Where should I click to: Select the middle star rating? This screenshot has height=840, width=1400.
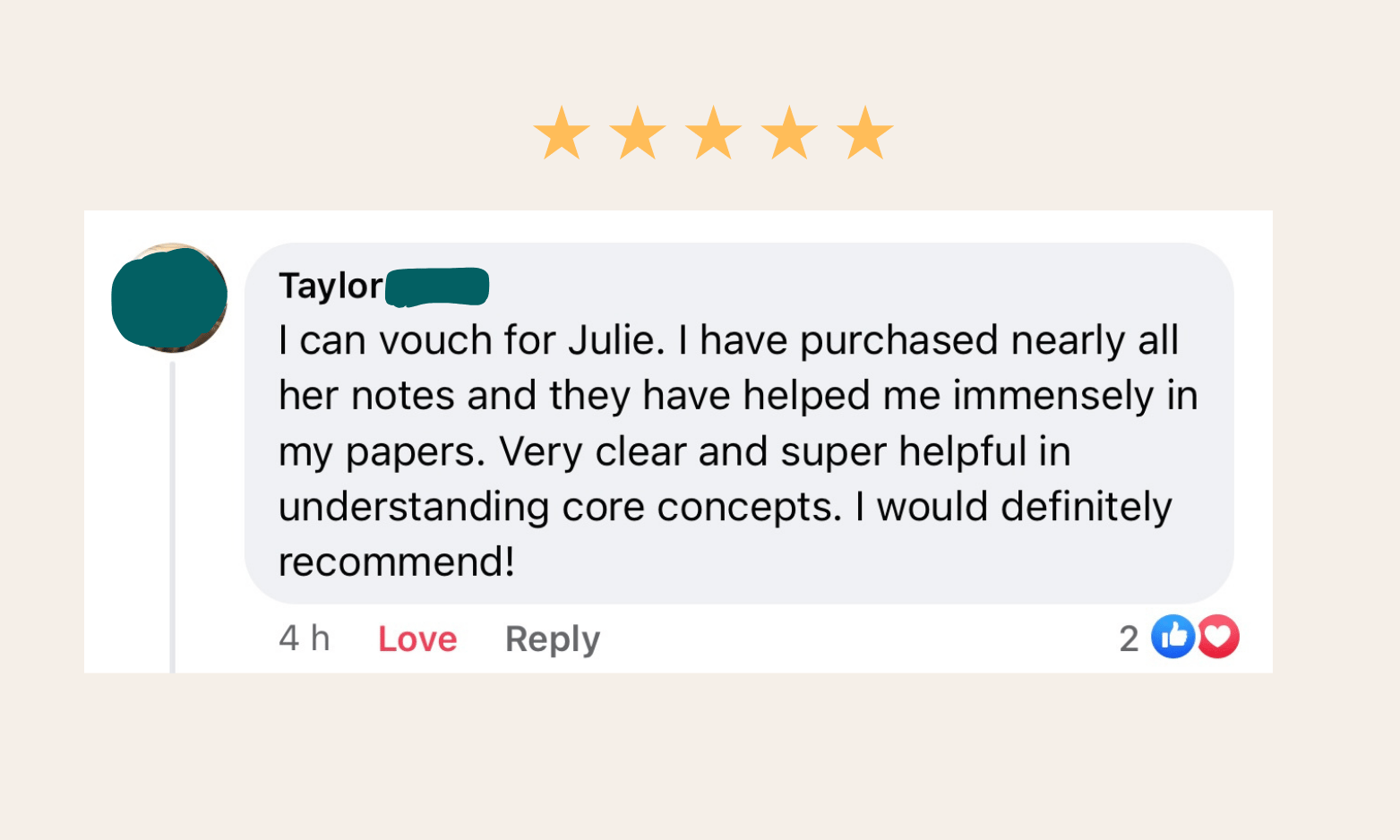tap(714, 133)
